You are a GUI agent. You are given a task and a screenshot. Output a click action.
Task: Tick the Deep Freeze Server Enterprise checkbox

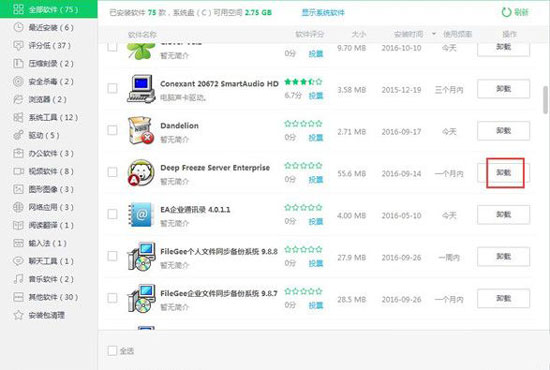click(x=112, y=172)
